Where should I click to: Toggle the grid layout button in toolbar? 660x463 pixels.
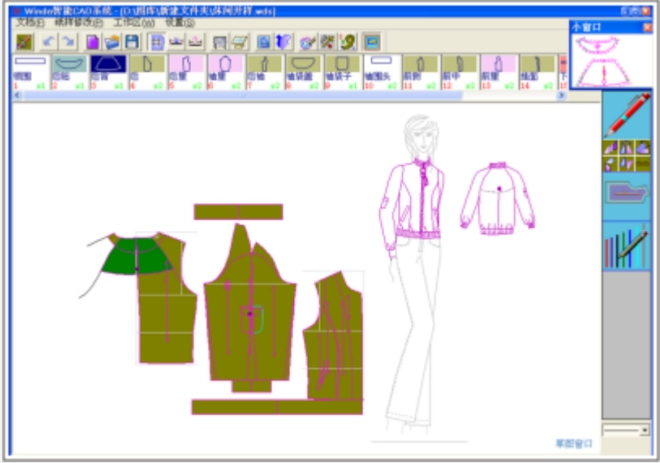click(157, 41)
